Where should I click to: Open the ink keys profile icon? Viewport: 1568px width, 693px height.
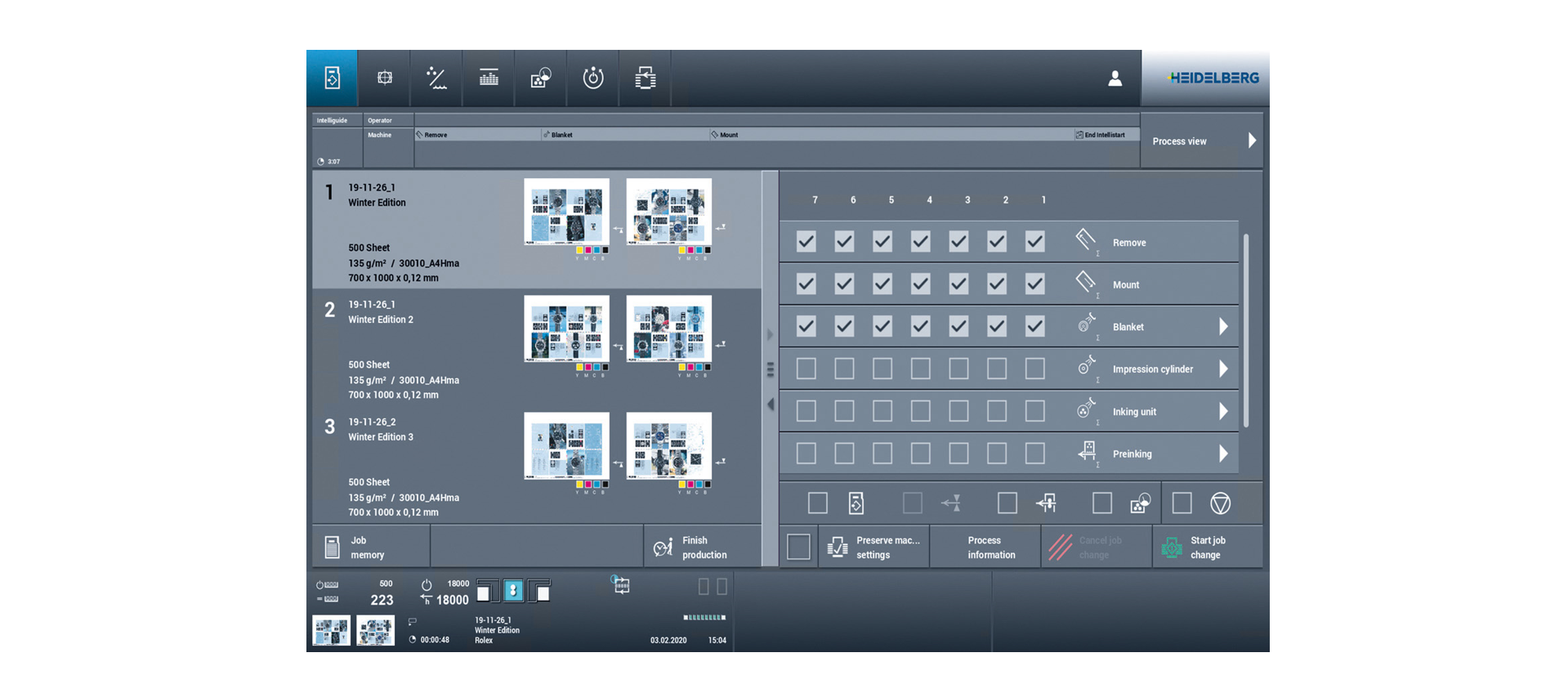(x=489, y=78)
